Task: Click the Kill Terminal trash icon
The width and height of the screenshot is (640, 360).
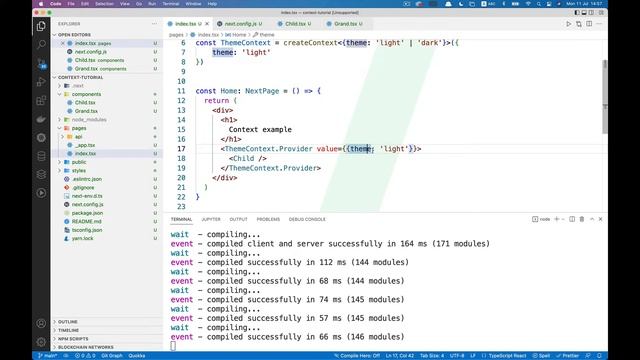Action: tap(582, 219)
